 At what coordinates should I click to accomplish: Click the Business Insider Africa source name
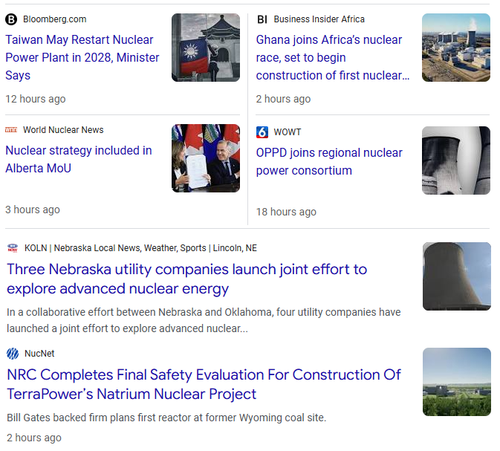tap(319, 19)
